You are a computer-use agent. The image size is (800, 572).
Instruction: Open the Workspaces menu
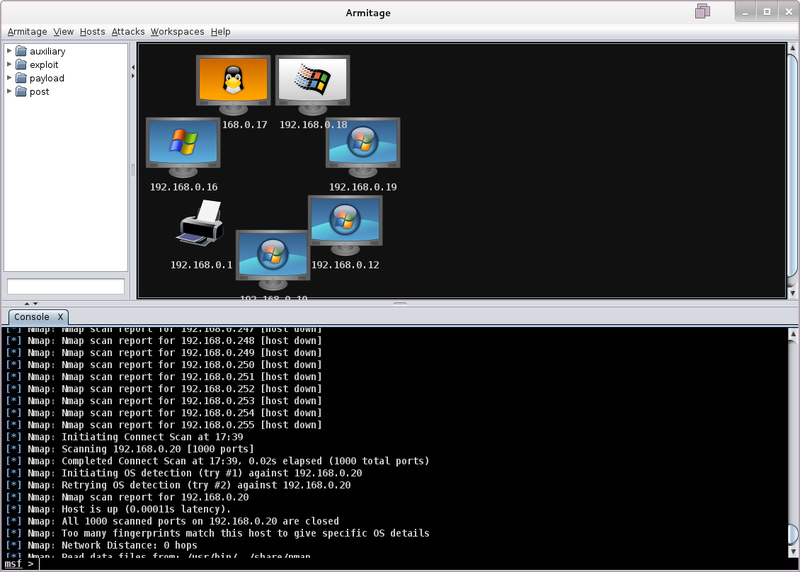(177, 32)
